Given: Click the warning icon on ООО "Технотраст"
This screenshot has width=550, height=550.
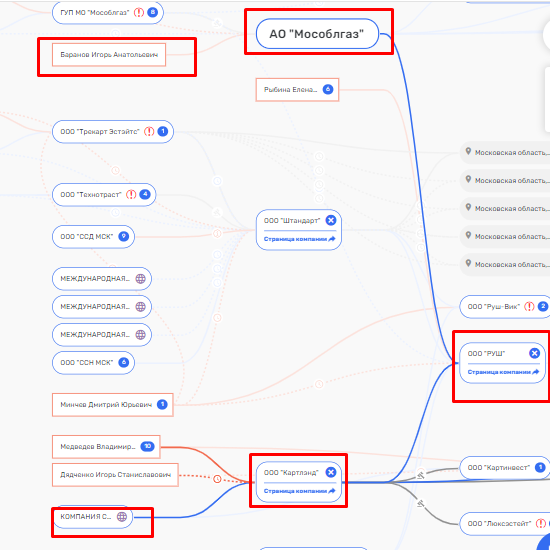Looking at the screenshot, I should (x=131, y=195).
